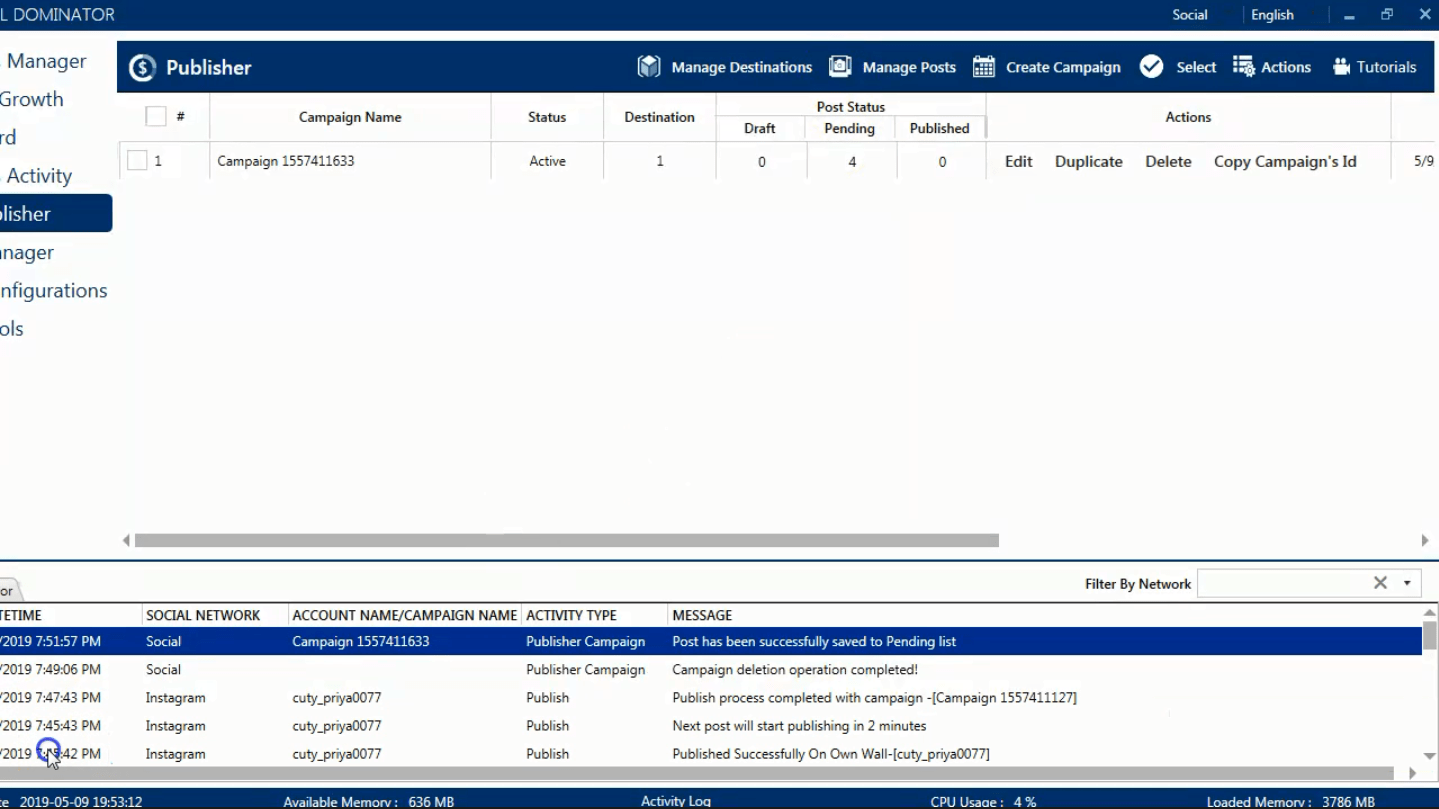Click the Select checkmark icon
Viewport: 1439px width, 809px height.
click(x=1151, y=67)
